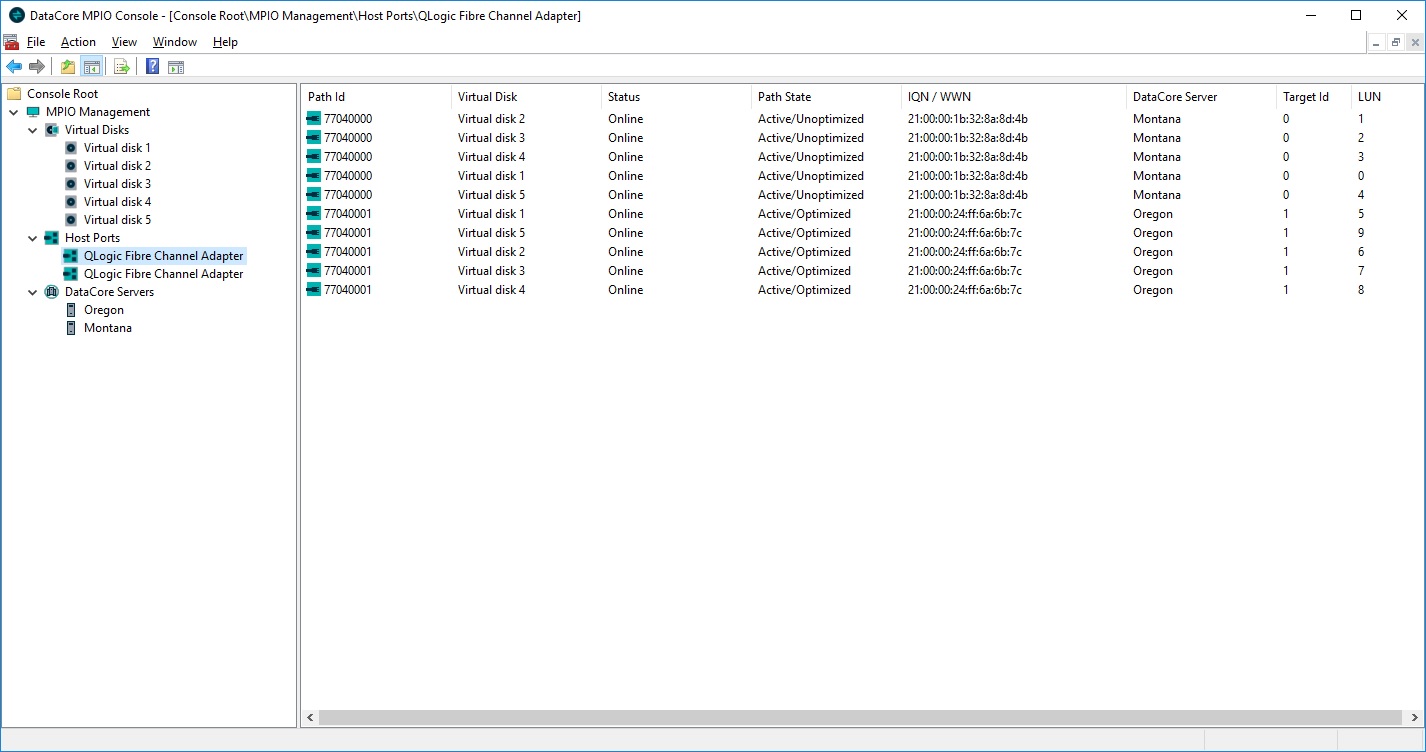Select the second QLogic Fibre Channel Adapter
Viewport: 1426px width, 752px height.
(163, 274)
